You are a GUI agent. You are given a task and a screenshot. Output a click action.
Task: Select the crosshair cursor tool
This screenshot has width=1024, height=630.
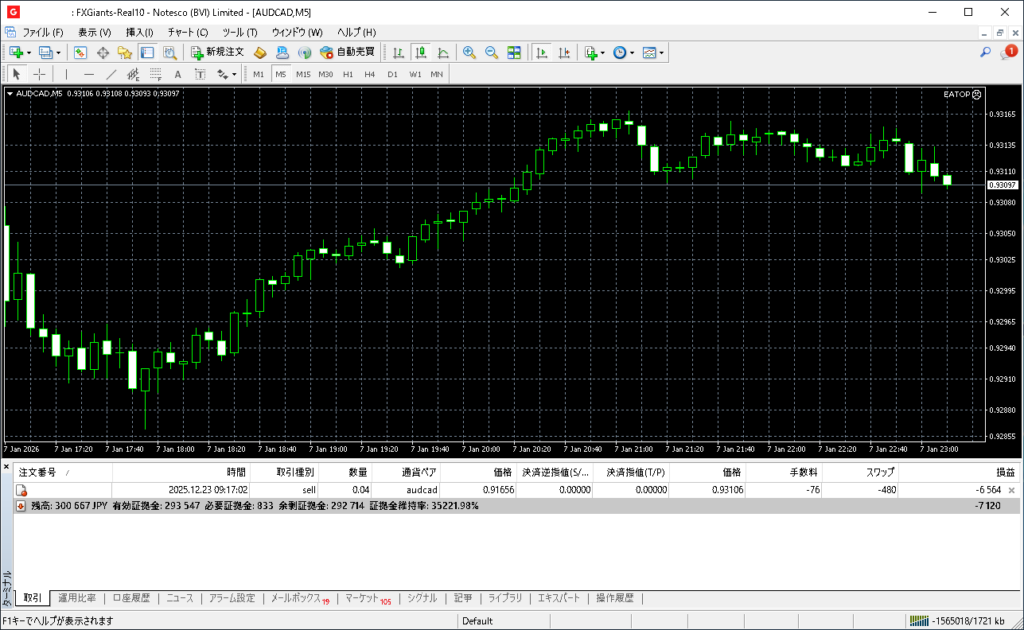point(39,74)
